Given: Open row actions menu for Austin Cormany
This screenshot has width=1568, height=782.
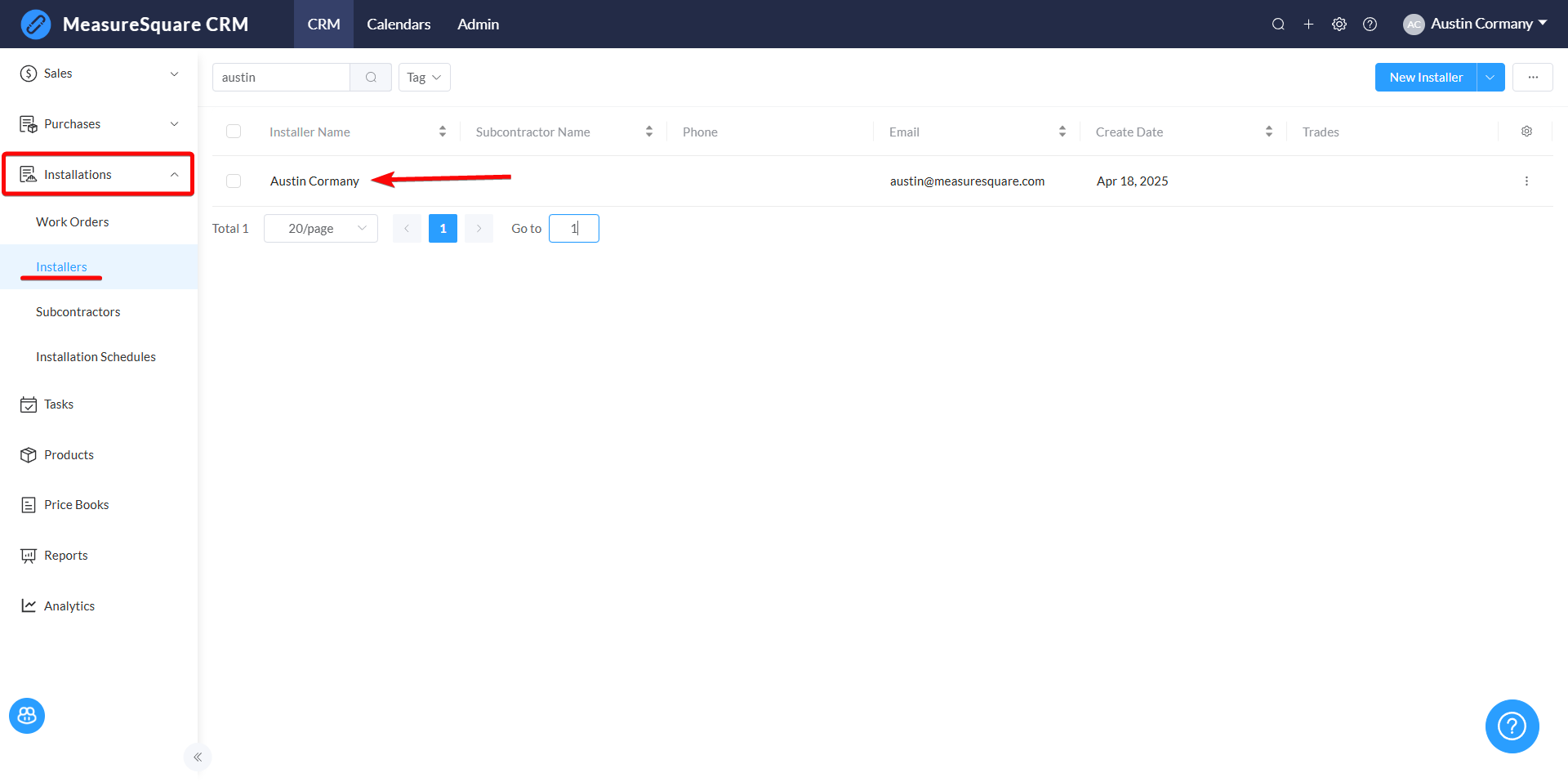Looking at the screenshot, I should pyautogui.click(x=1526, y=181).
